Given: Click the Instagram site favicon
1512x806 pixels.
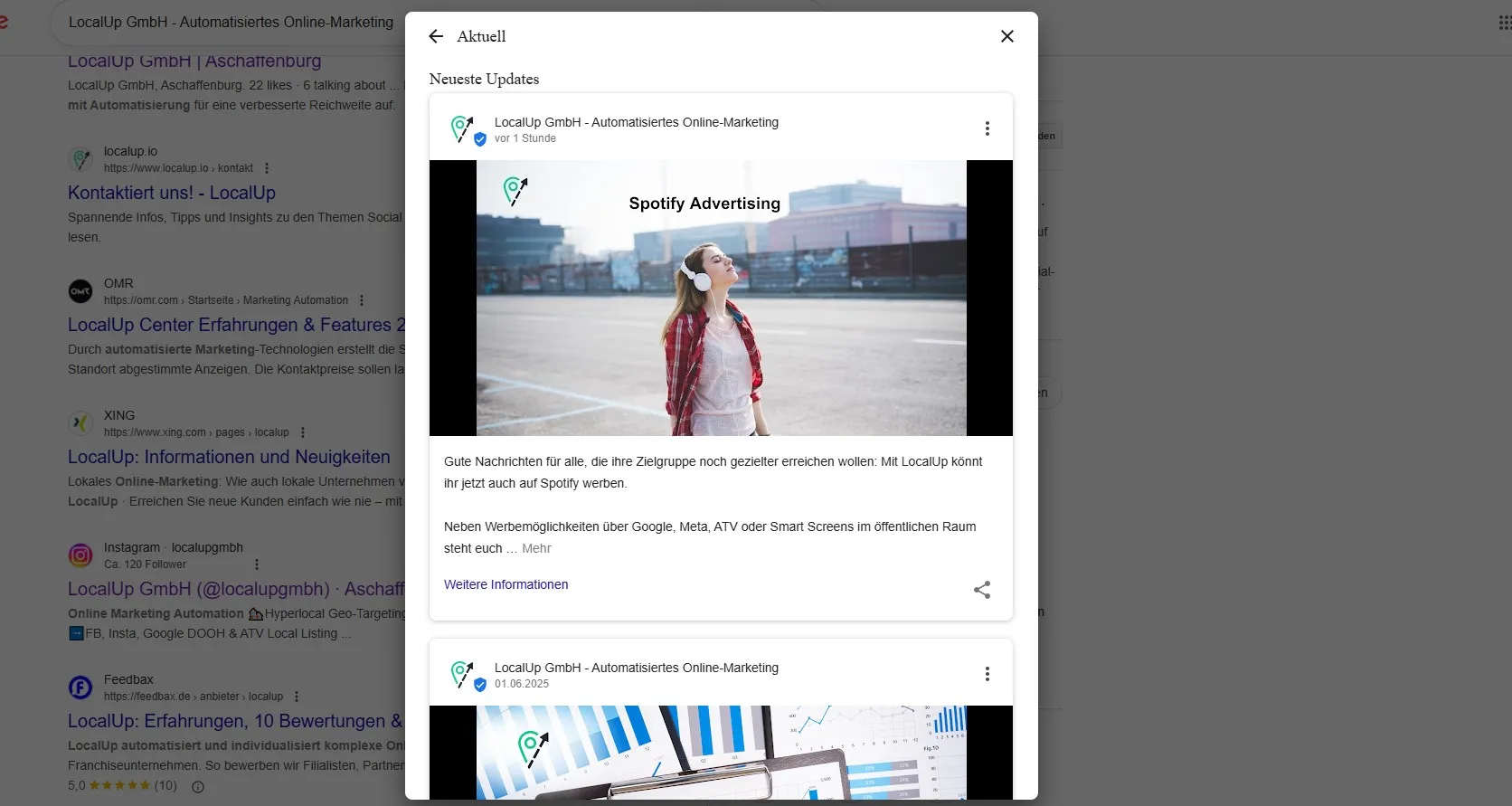Looking at the screenshot, I should point(80,555).
